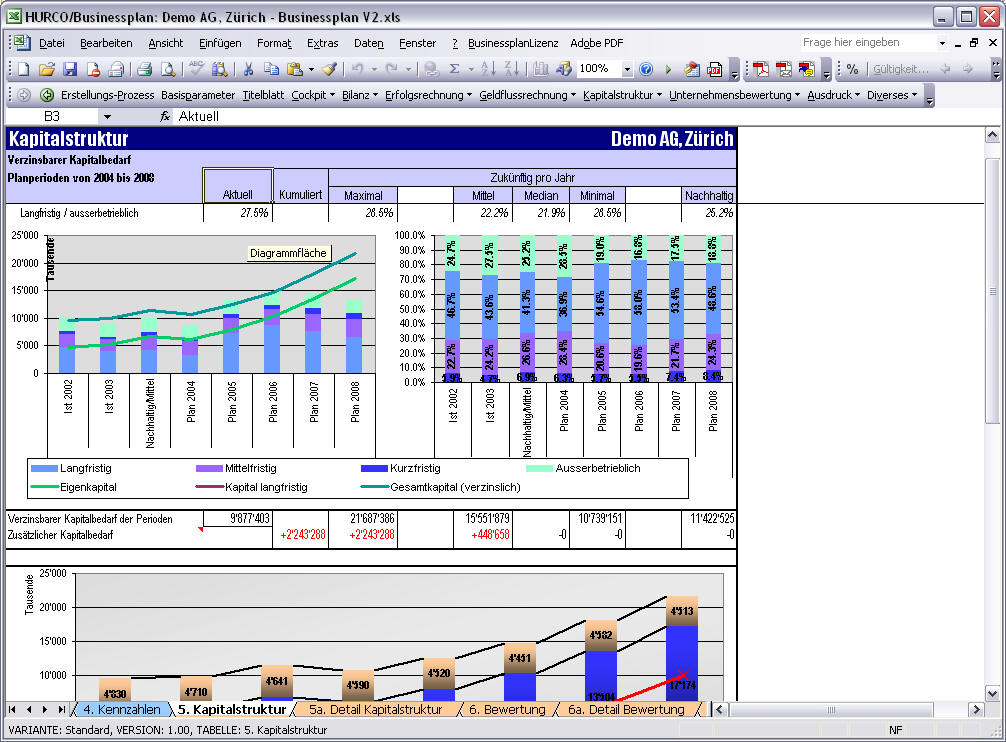Viewport: 1006px width, 742px height.
Task: Click the blue Help question mark icon
Action: click(x=646, y=69)
